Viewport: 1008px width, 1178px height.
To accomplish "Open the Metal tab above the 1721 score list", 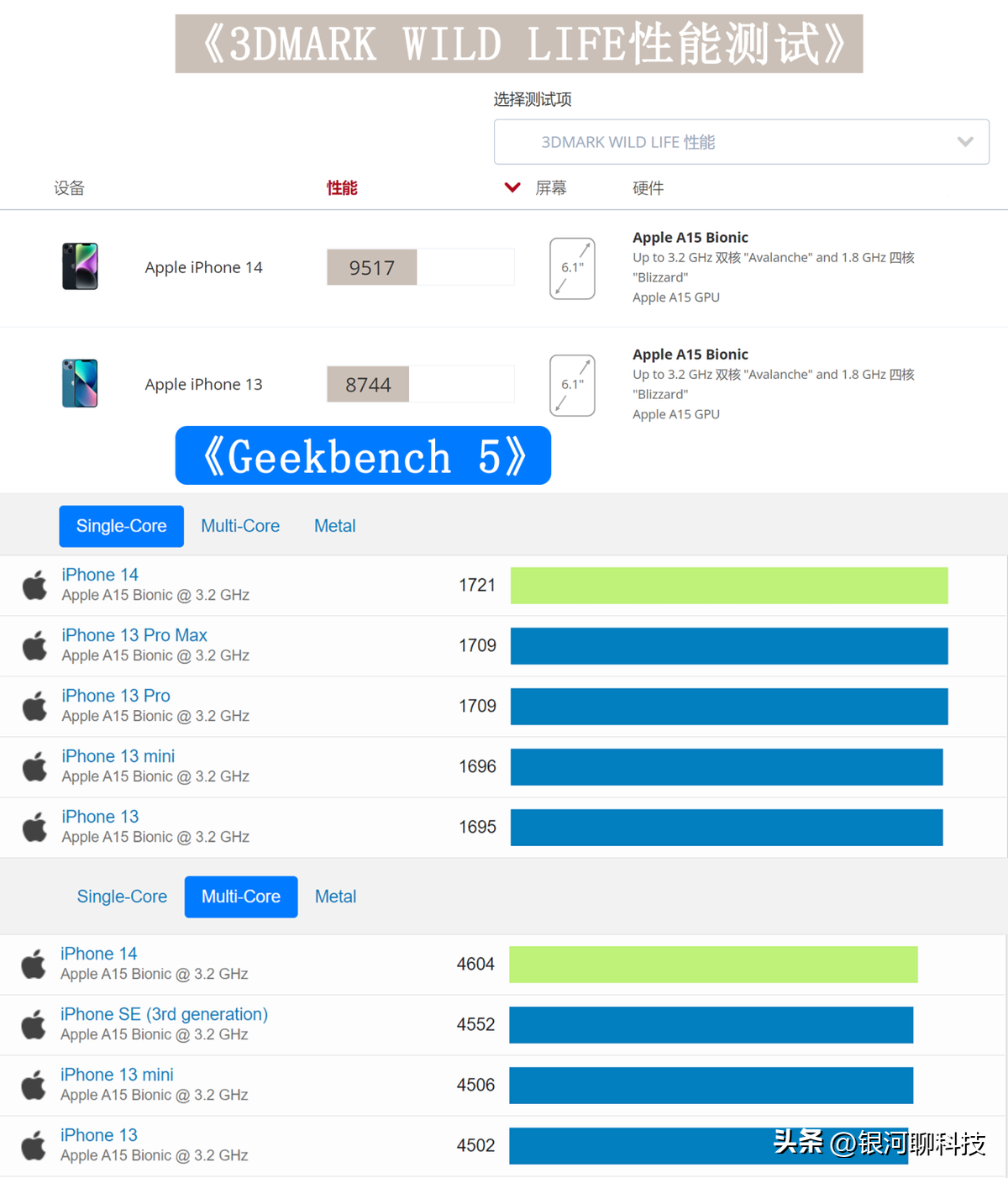I will [335, 526].
